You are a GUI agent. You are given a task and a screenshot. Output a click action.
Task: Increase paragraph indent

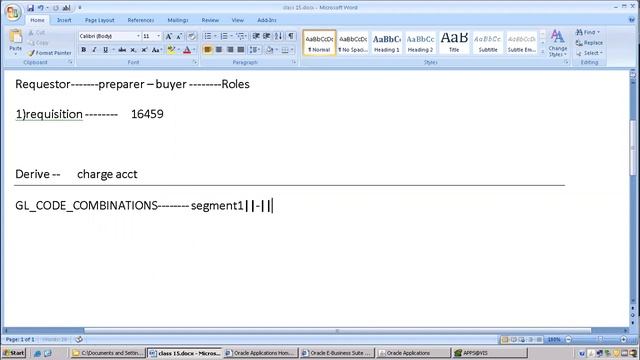coord(267,36)
